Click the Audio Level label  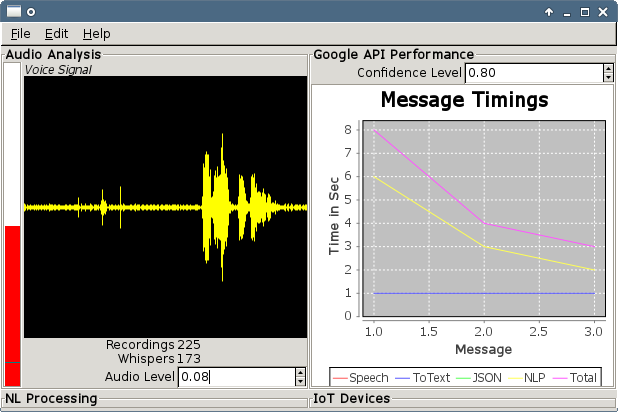[x=140, y=377]
